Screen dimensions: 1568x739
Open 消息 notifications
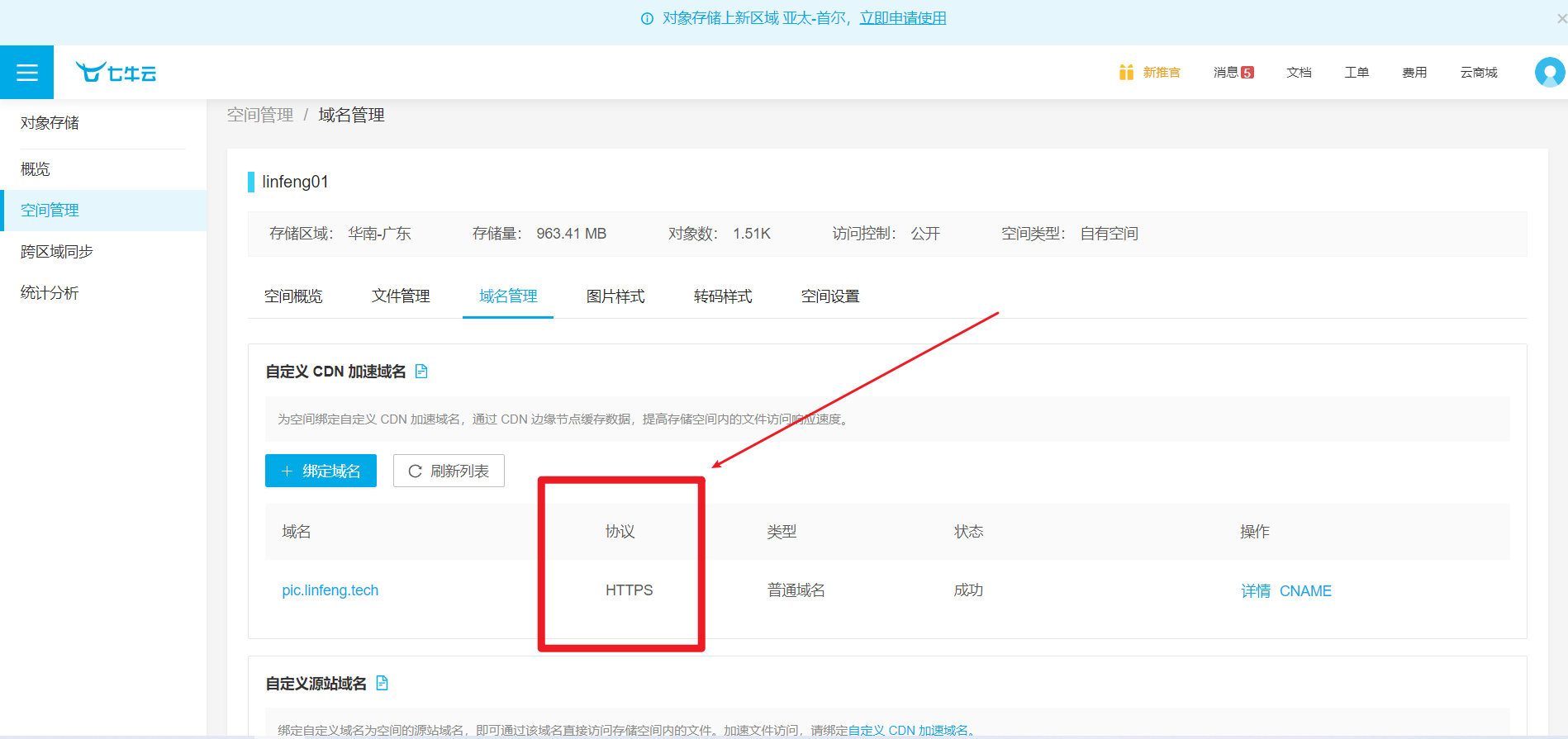pyautogui.click(x=1233, y=73)
